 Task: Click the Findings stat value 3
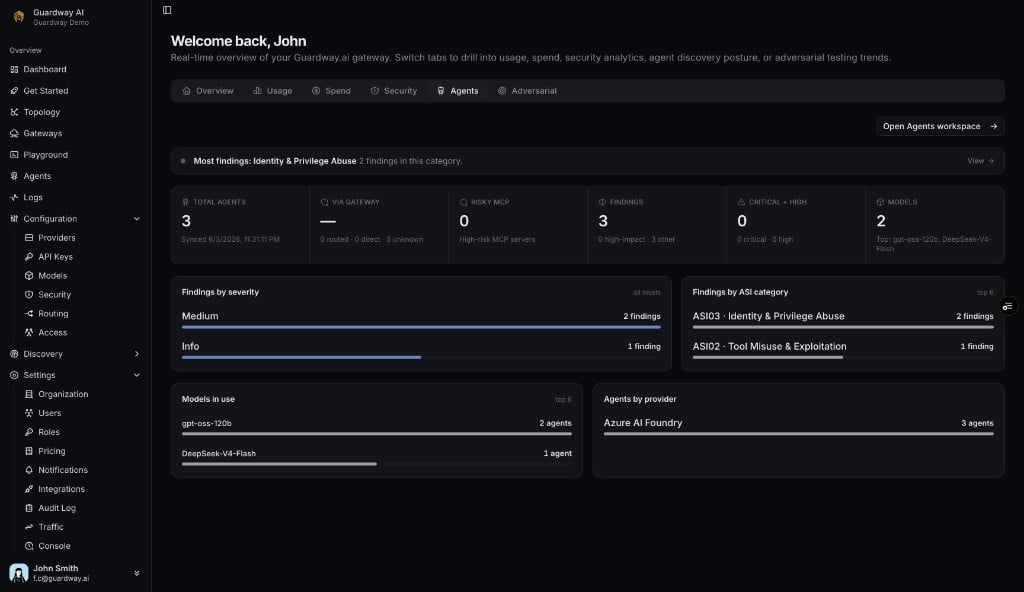(603, 221)
